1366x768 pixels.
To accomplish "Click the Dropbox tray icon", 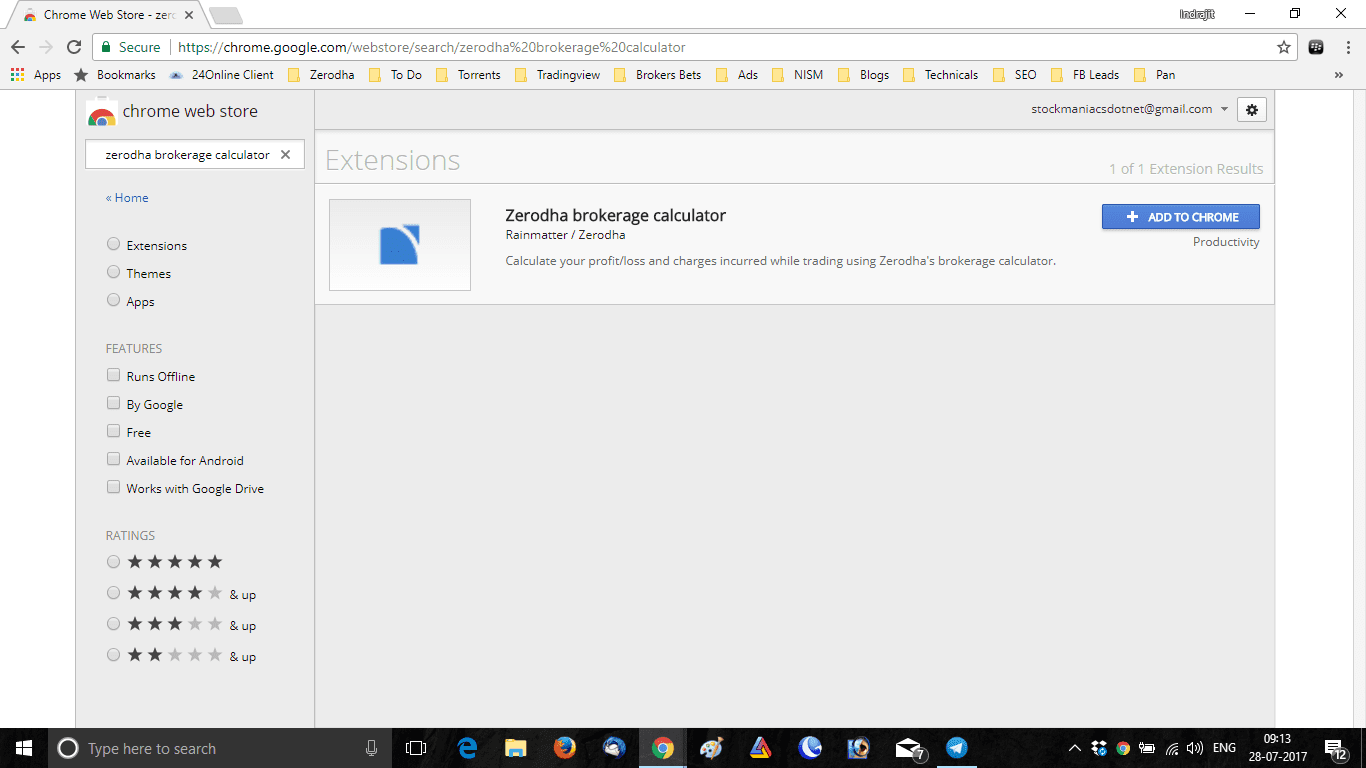I will coord(1099,748).
